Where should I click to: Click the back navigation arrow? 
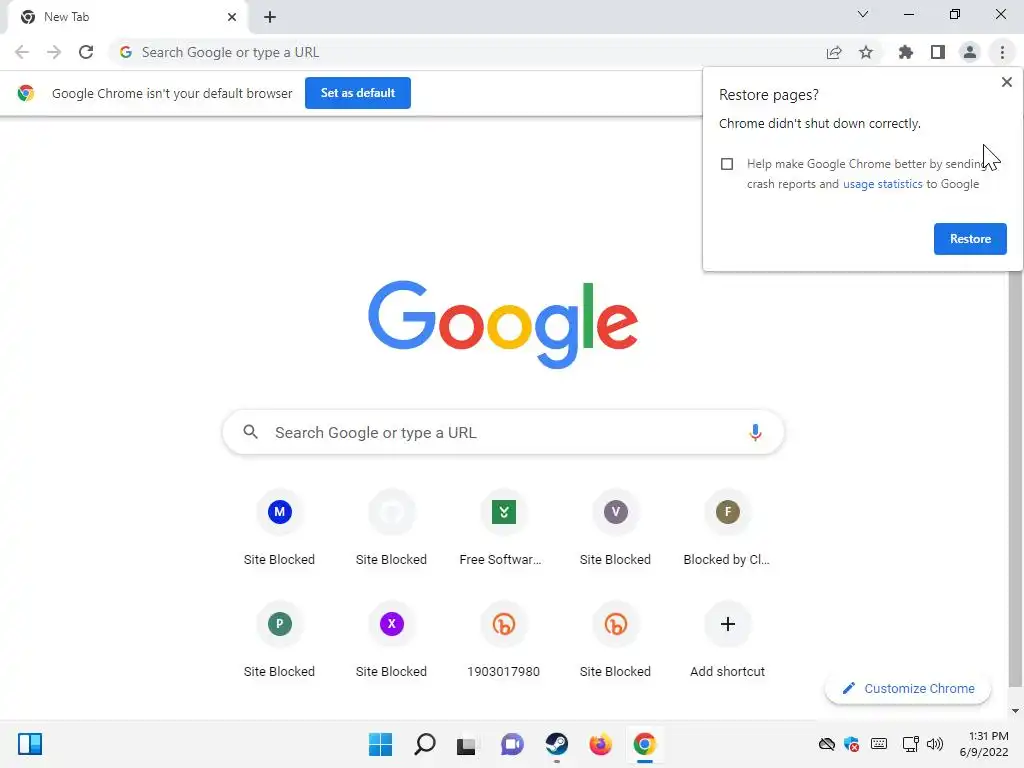click(x=22, y=52)
